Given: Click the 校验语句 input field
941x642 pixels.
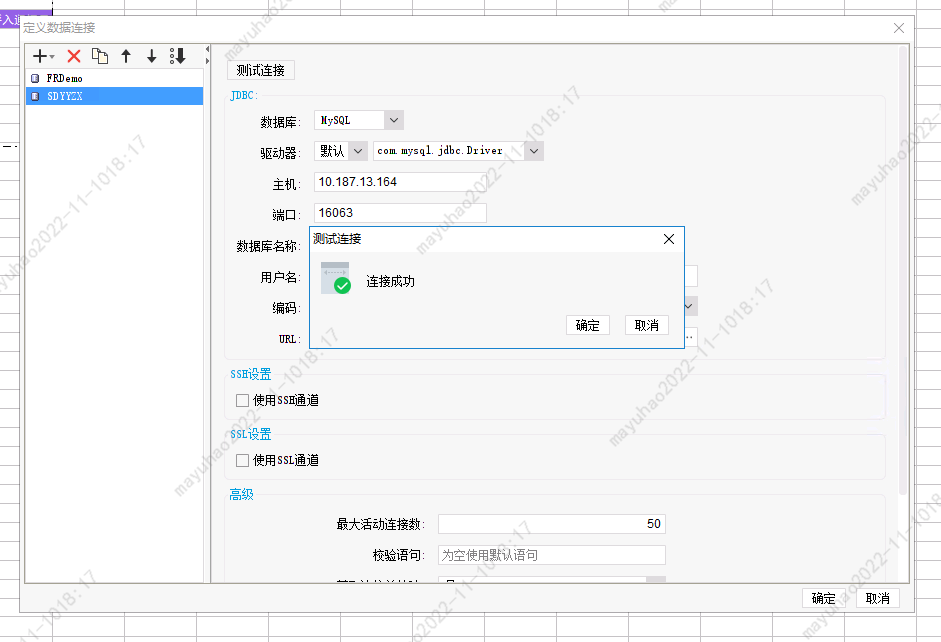Looking at the screenshot, I should coord(552,555).
